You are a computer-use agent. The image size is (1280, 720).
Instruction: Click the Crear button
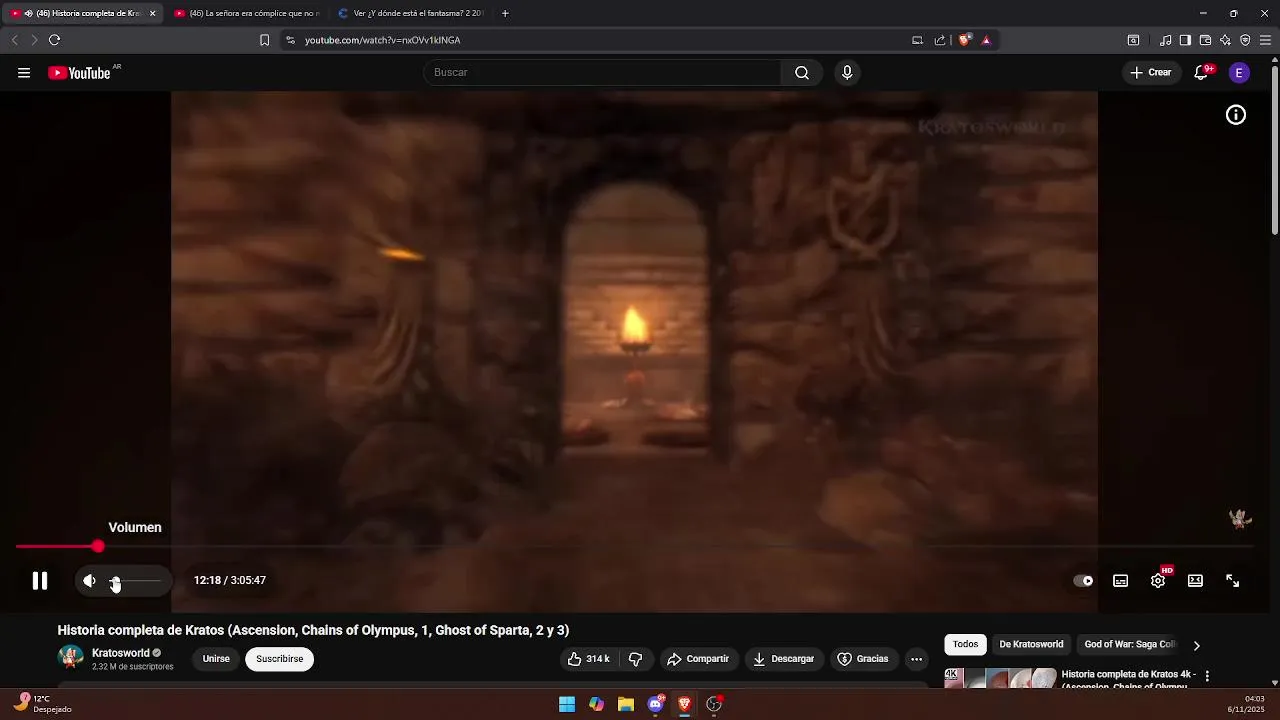pos(1151,72)
